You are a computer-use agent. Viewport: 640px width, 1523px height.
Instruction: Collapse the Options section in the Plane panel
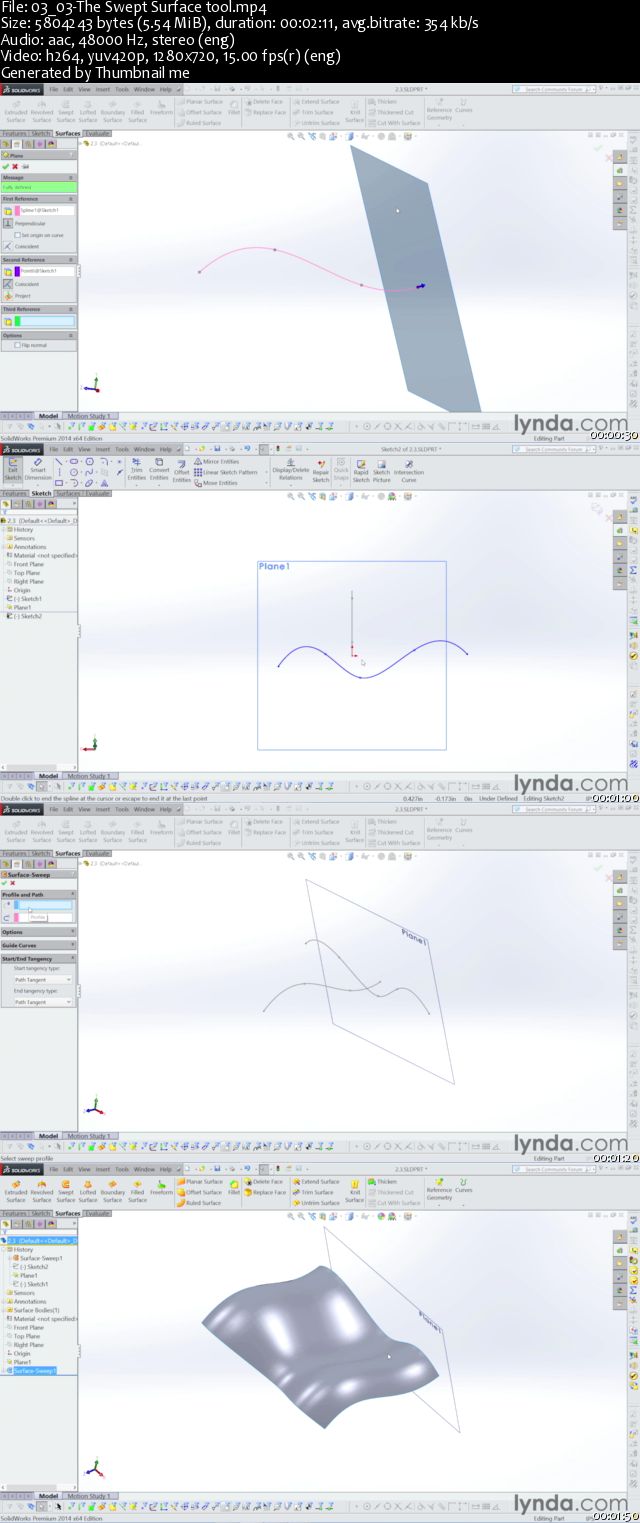pos(72,335)
